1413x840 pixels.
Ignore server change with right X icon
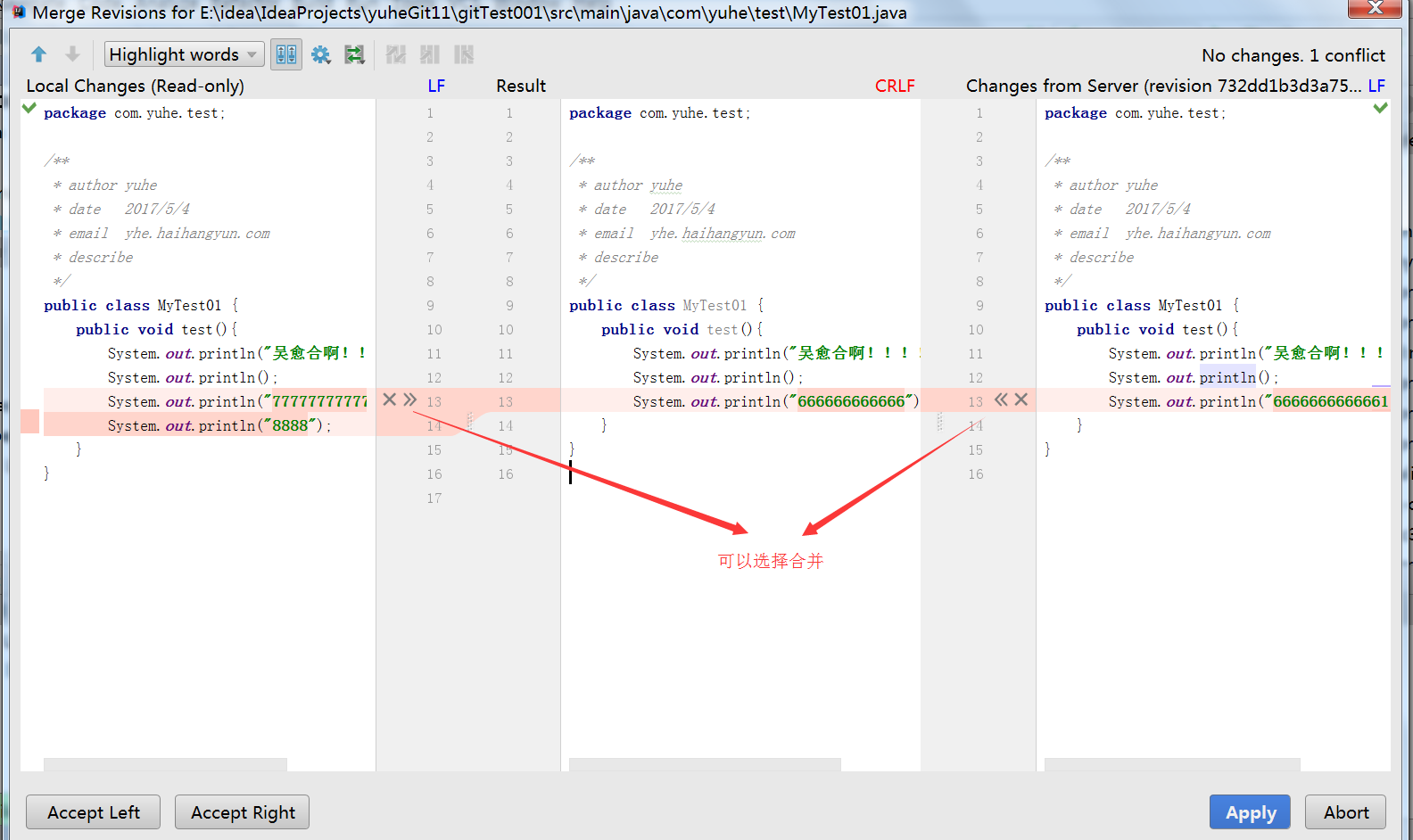(x=1021, y=399)
